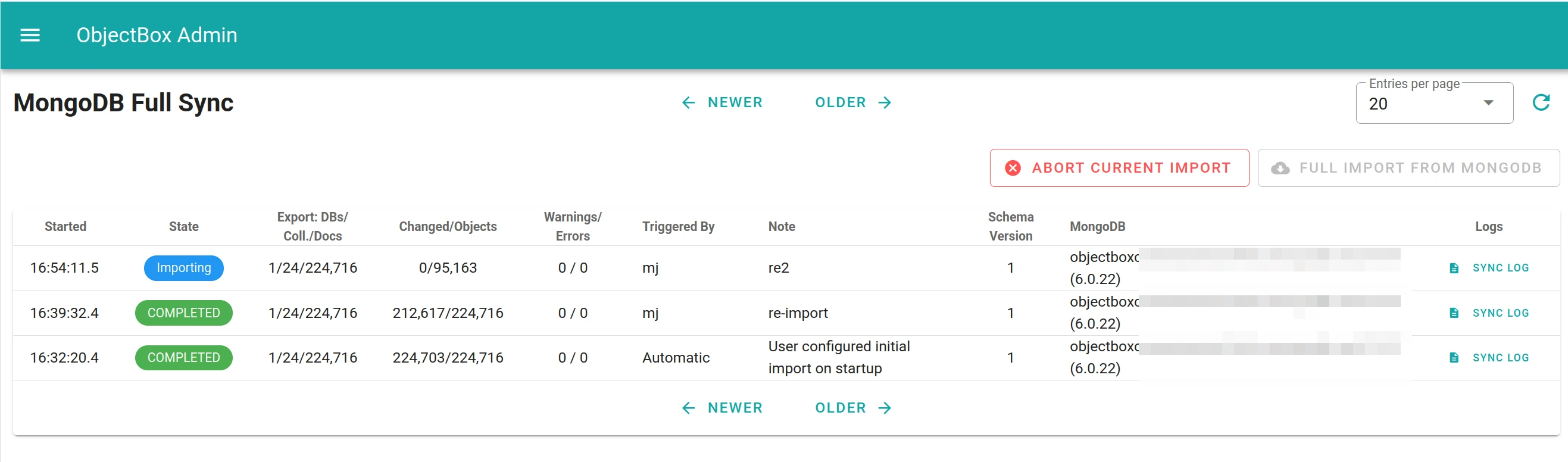Go to Newer entries at bottom
Screen dimensions: 1568x462
coord(722,408)
